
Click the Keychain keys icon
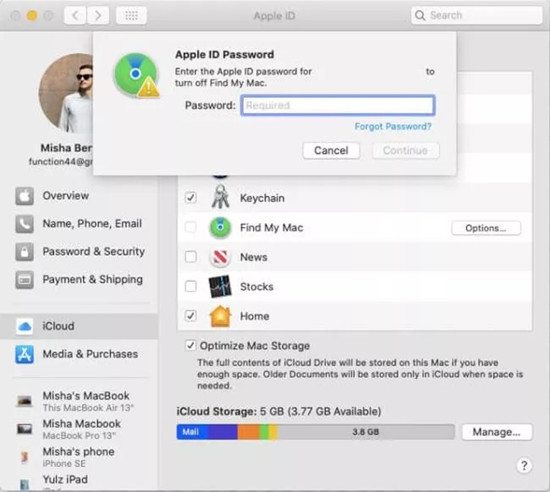[x=220, y=197]
